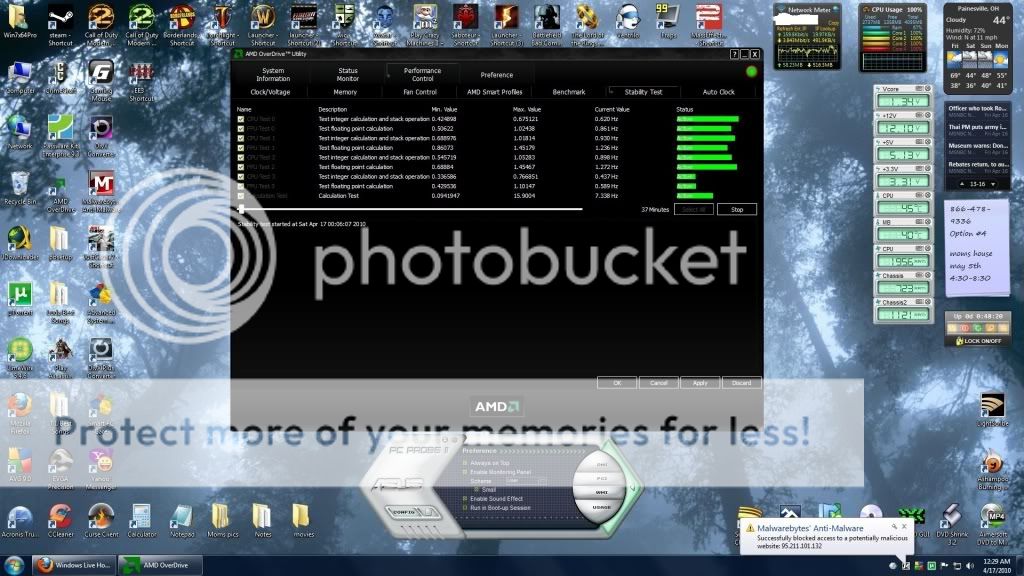This screenshot has height=576, width=1024.
Task: Open the Benchmark sub-tab
Action: pos(569,92)
